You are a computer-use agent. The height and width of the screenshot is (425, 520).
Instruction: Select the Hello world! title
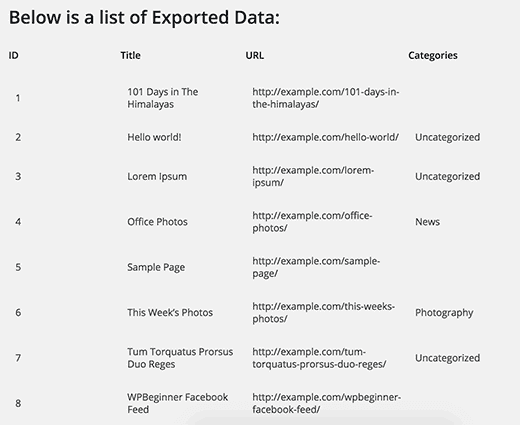pos(154,137)
